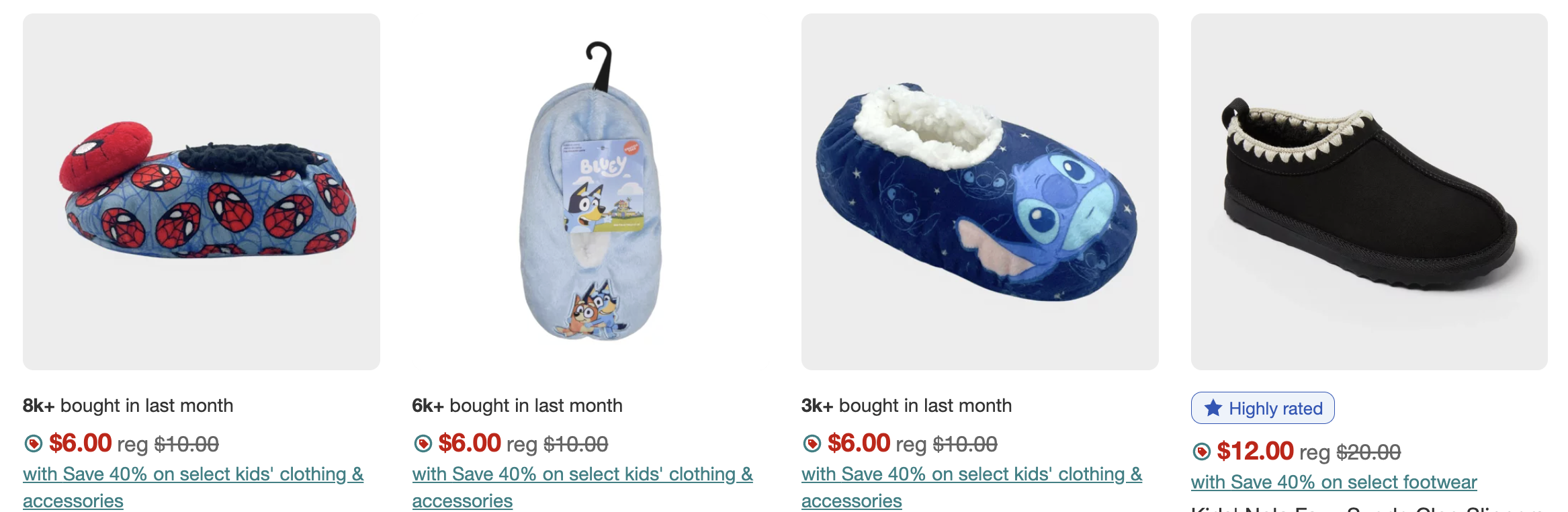1568x512 pixels.
Task: Click Target Circle icon beside Spider-Man slipper price
Action: pyautogui.click(x=33, y=443)
